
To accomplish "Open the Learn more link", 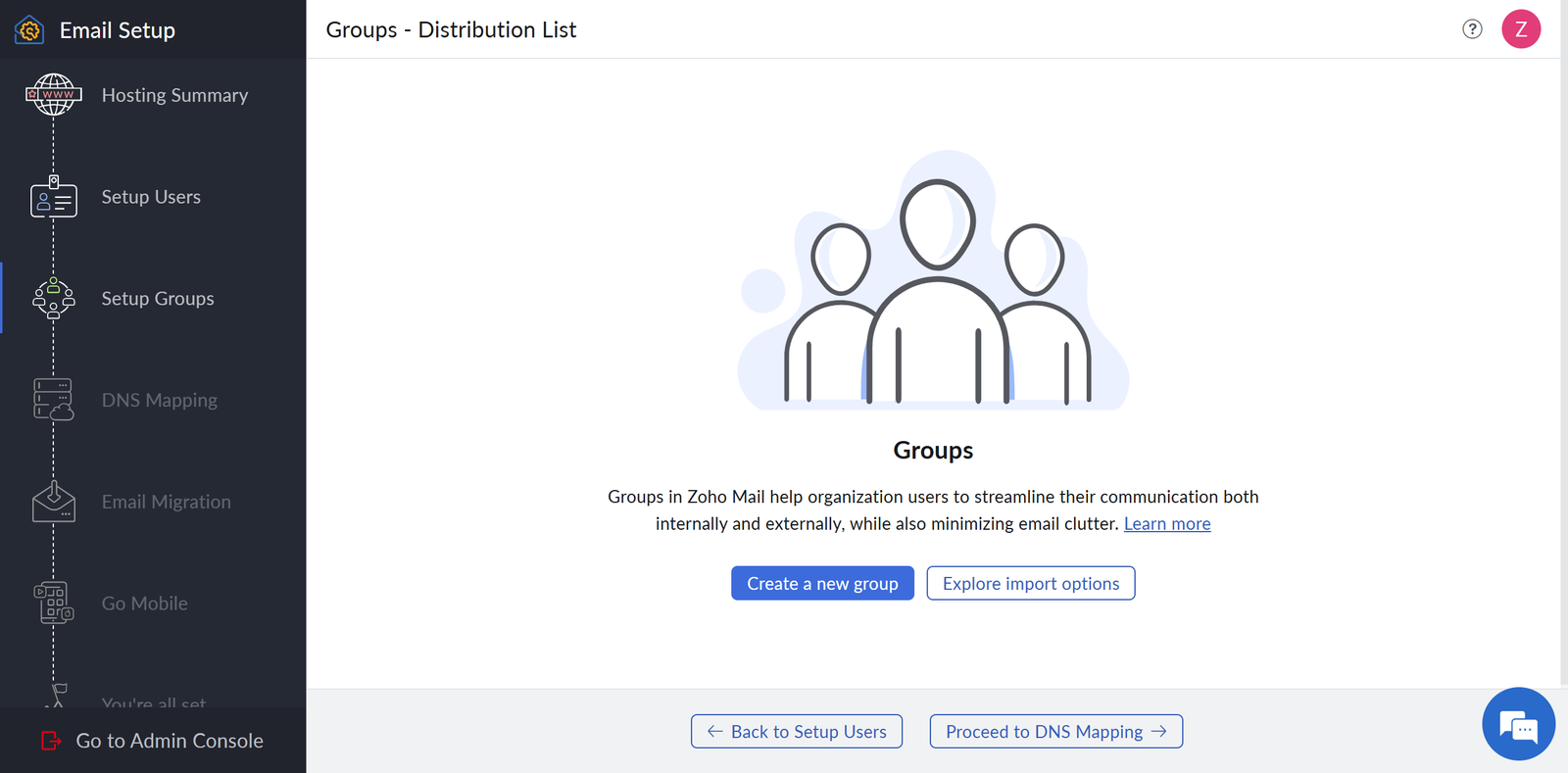I will tap(1167, 523).
